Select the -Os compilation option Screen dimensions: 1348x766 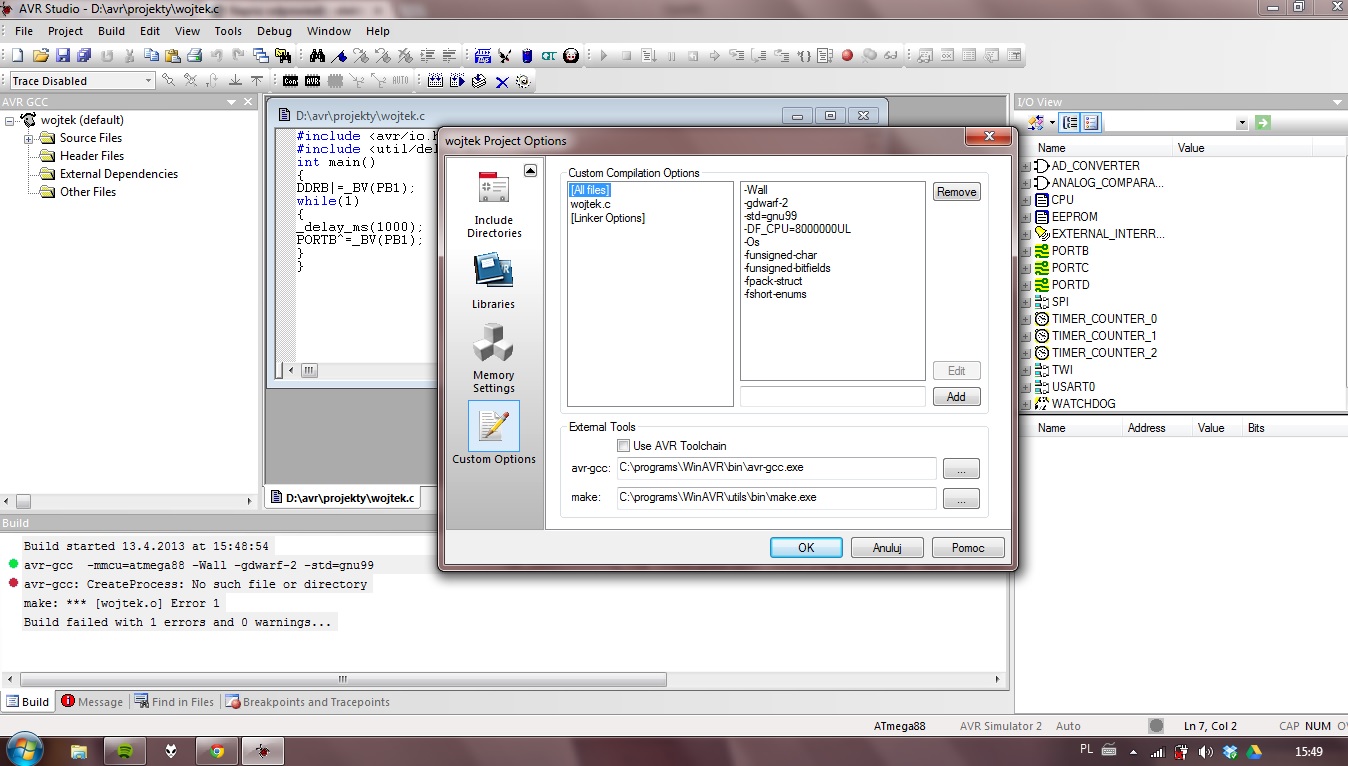tap(752, 242)
